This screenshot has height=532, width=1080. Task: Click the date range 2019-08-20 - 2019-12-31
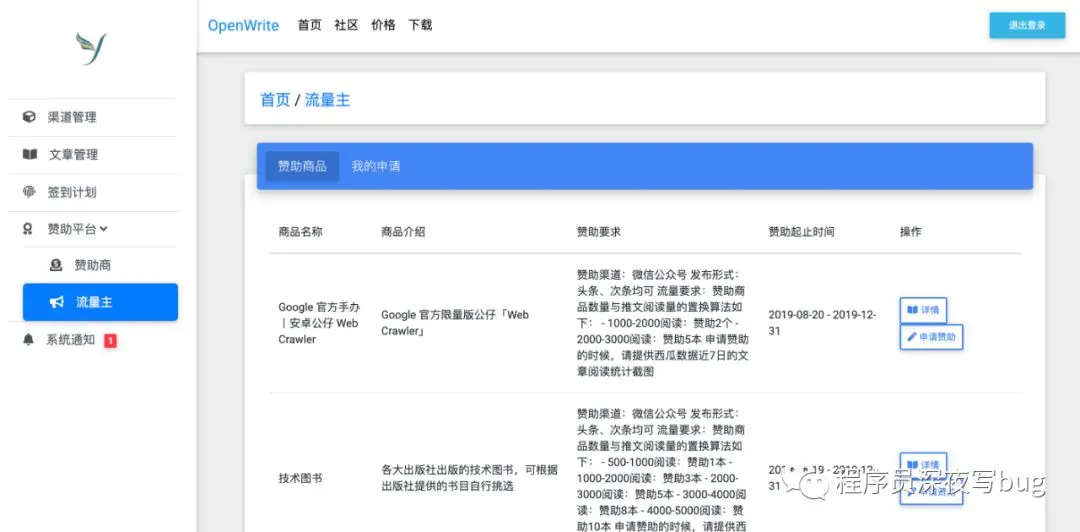[x=822, y=323]
